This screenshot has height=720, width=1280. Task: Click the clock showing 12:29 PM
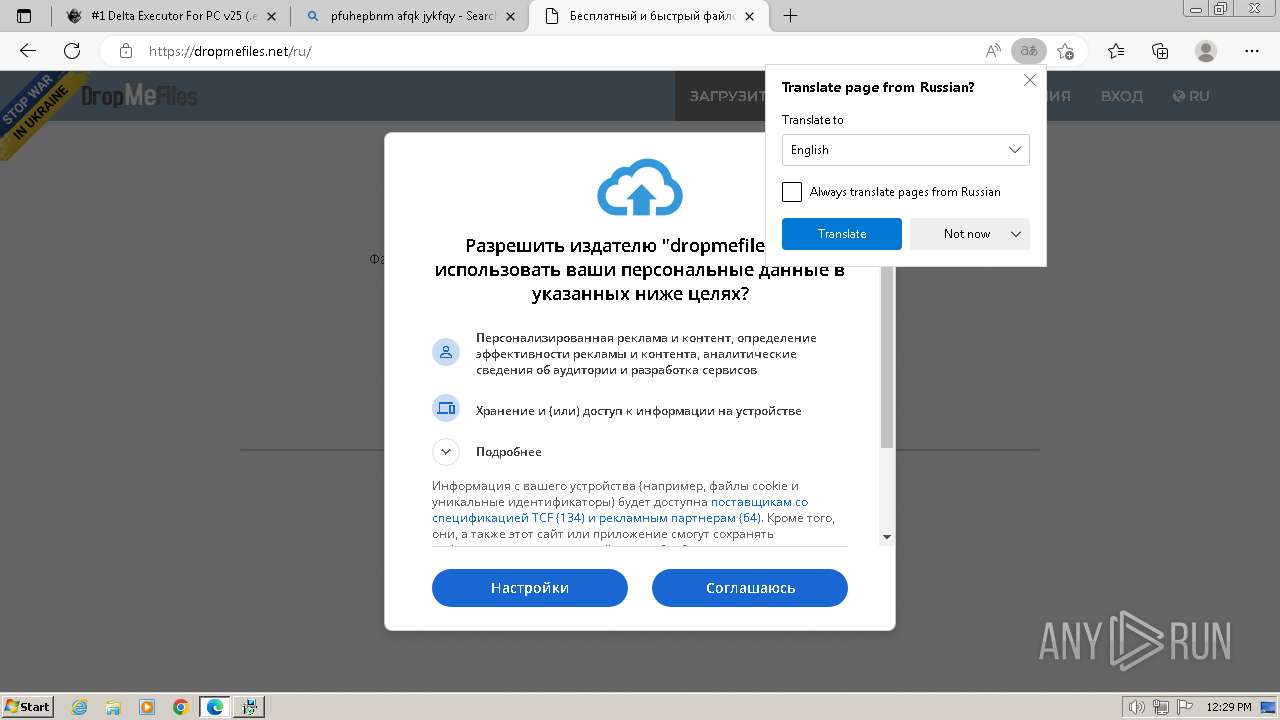point(1229,707)
